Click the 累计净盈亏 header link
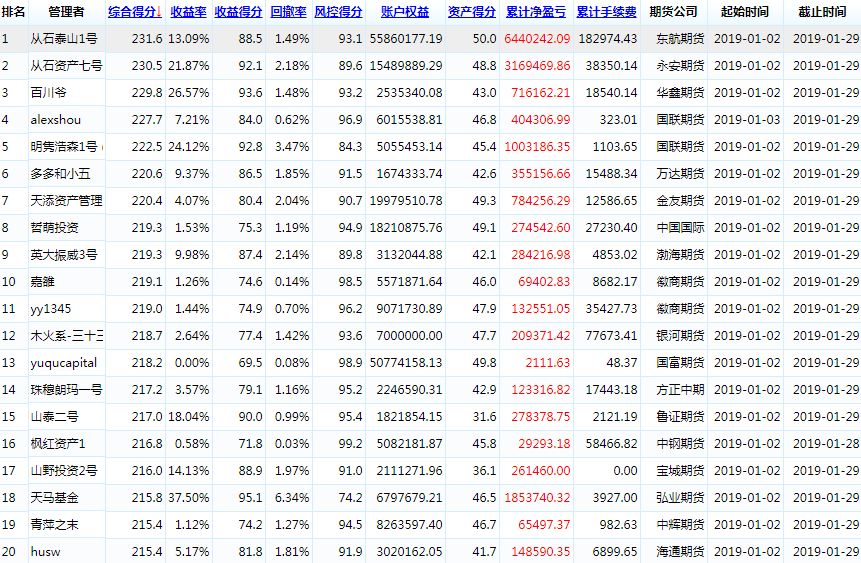861x563 pixels. pos(535,12)
